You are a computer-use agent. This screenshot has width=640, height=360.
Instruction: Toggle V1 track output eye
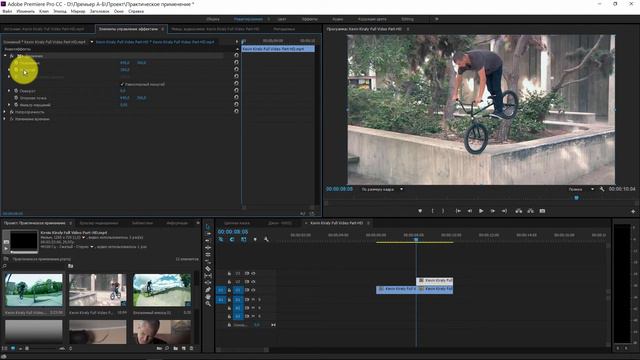coord(253,290)
